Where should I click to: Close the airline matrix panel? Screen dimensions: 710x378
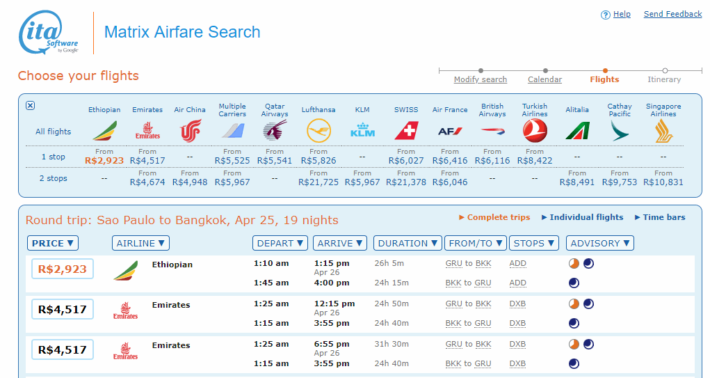30,105
